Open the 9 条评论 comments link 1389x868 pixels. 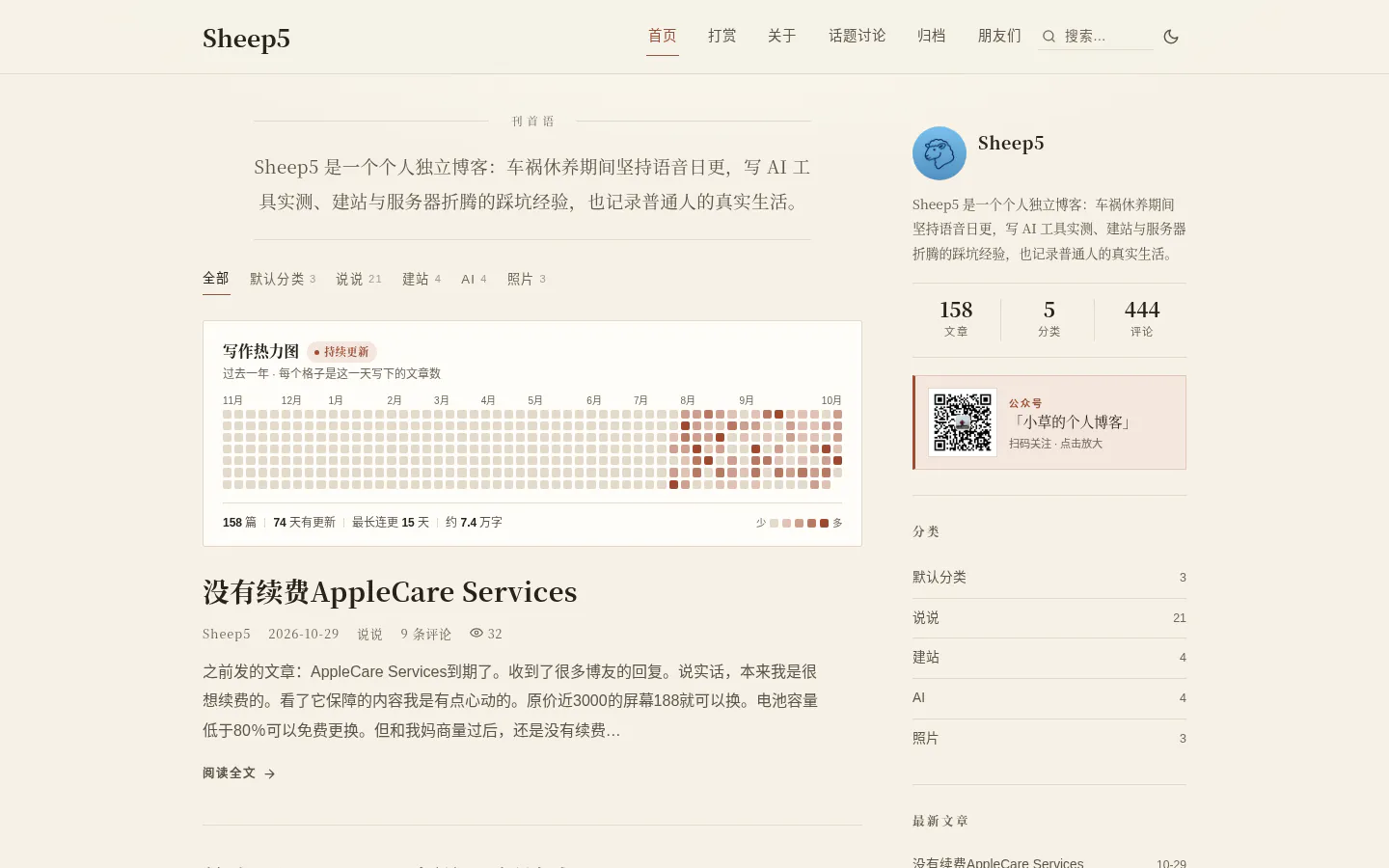pos(426,634)
